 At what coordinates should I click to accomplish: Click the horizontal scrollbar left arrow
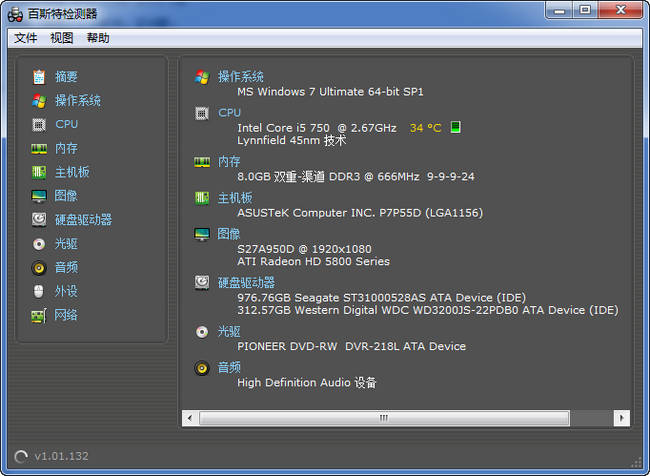[190, 418]
